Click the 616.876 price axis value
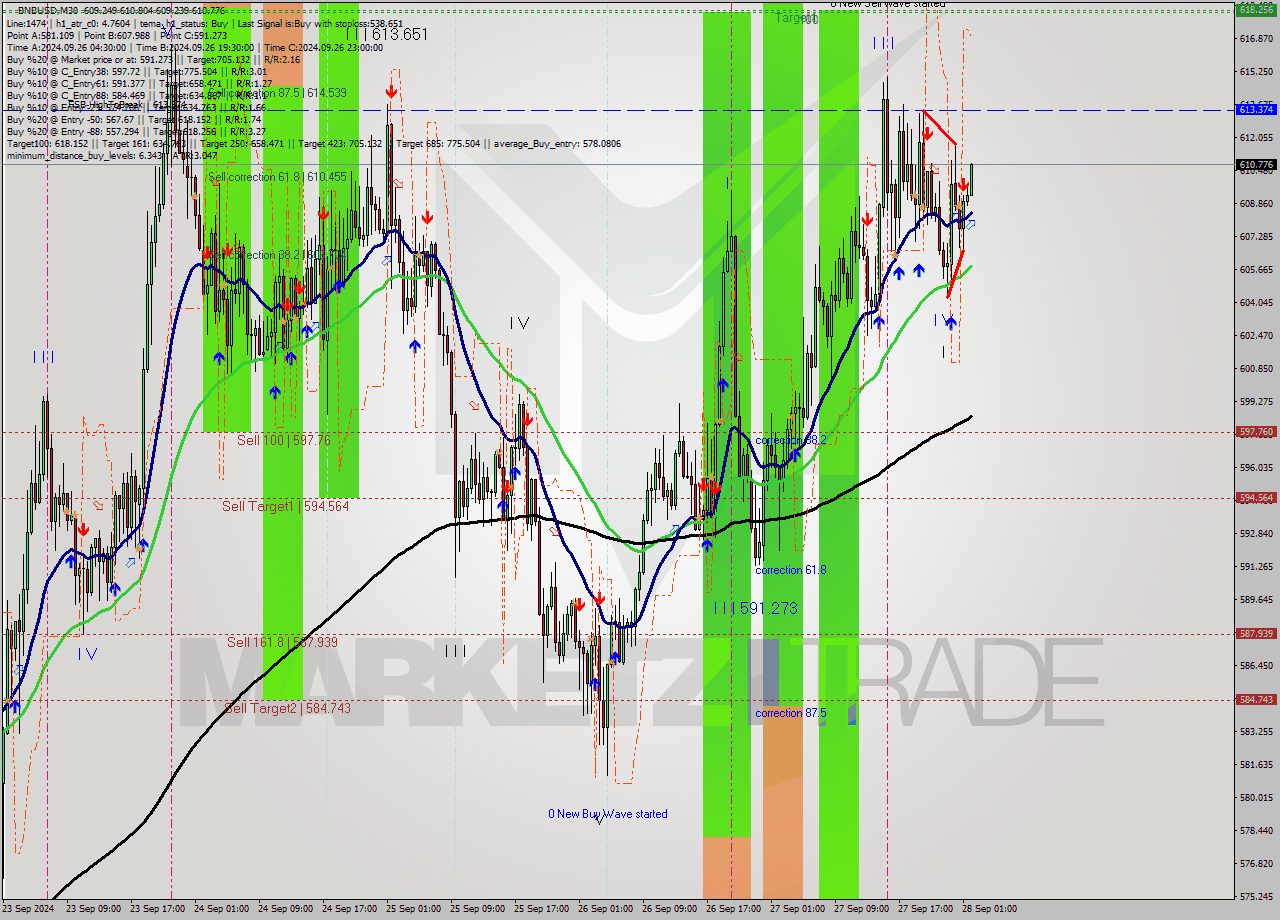The height and width of the screenshot is (920, 1280). coord(1256,38)
